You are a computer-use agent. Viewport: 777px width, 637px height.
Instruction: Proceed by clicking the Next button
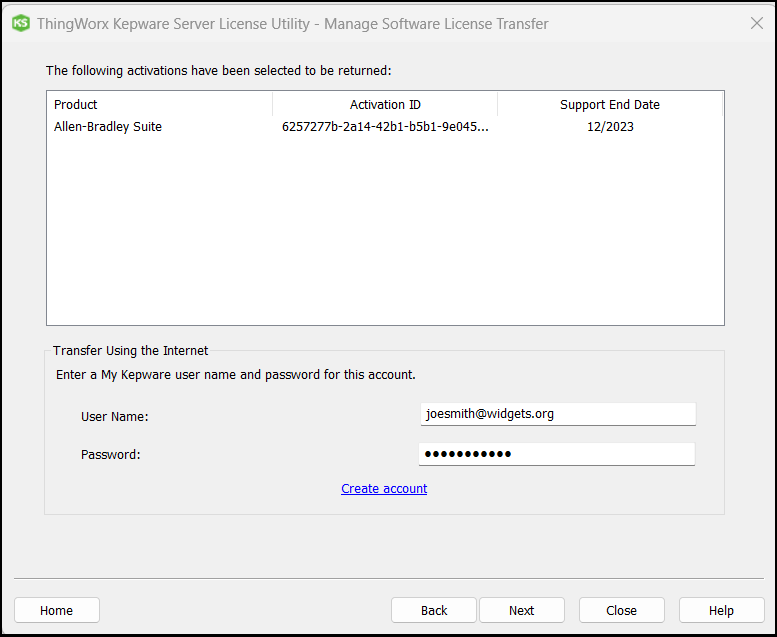pos(521,611)
